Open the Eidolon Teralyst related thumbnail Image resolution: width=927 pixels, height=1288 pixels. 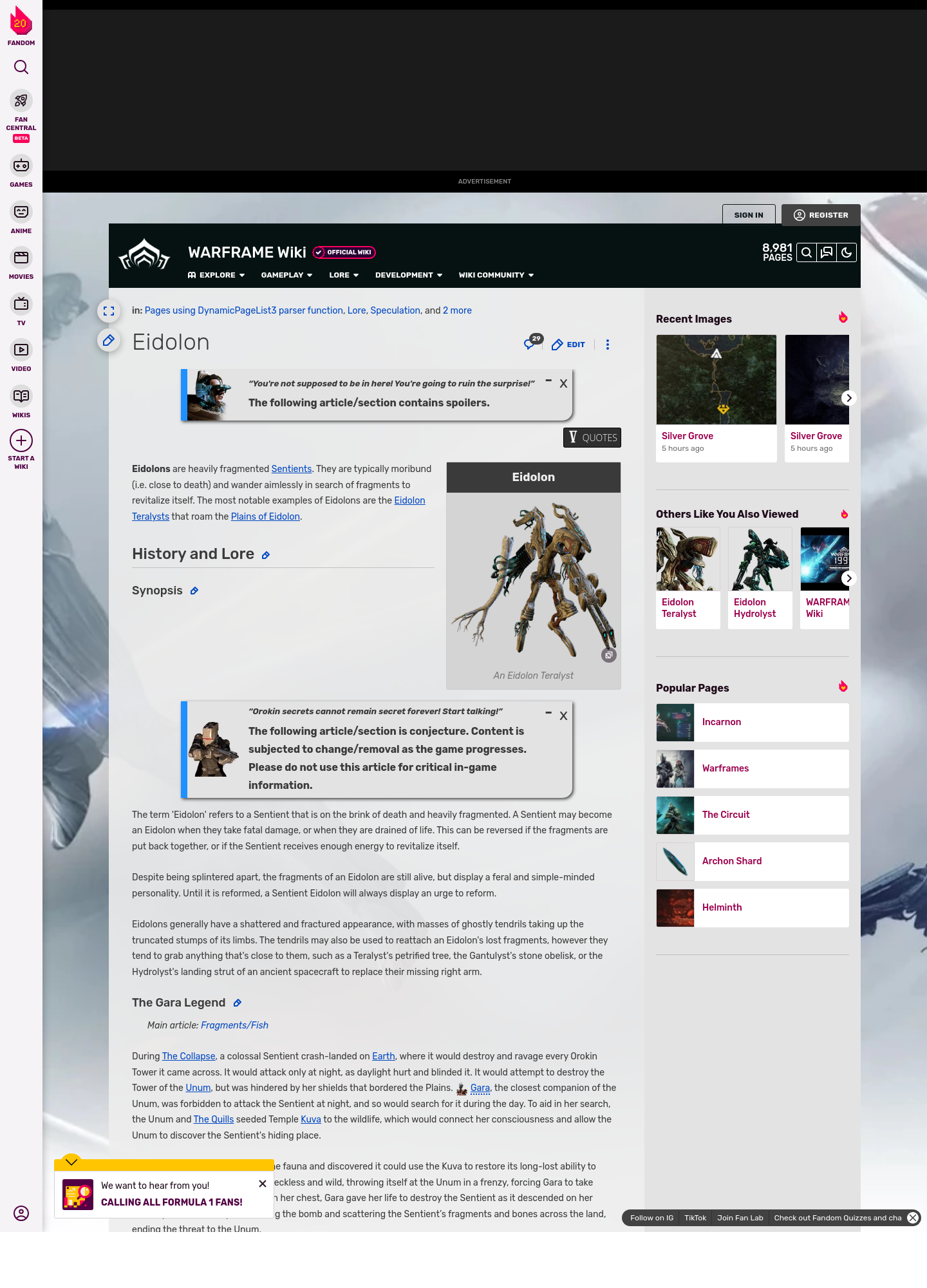coord(688,559)
